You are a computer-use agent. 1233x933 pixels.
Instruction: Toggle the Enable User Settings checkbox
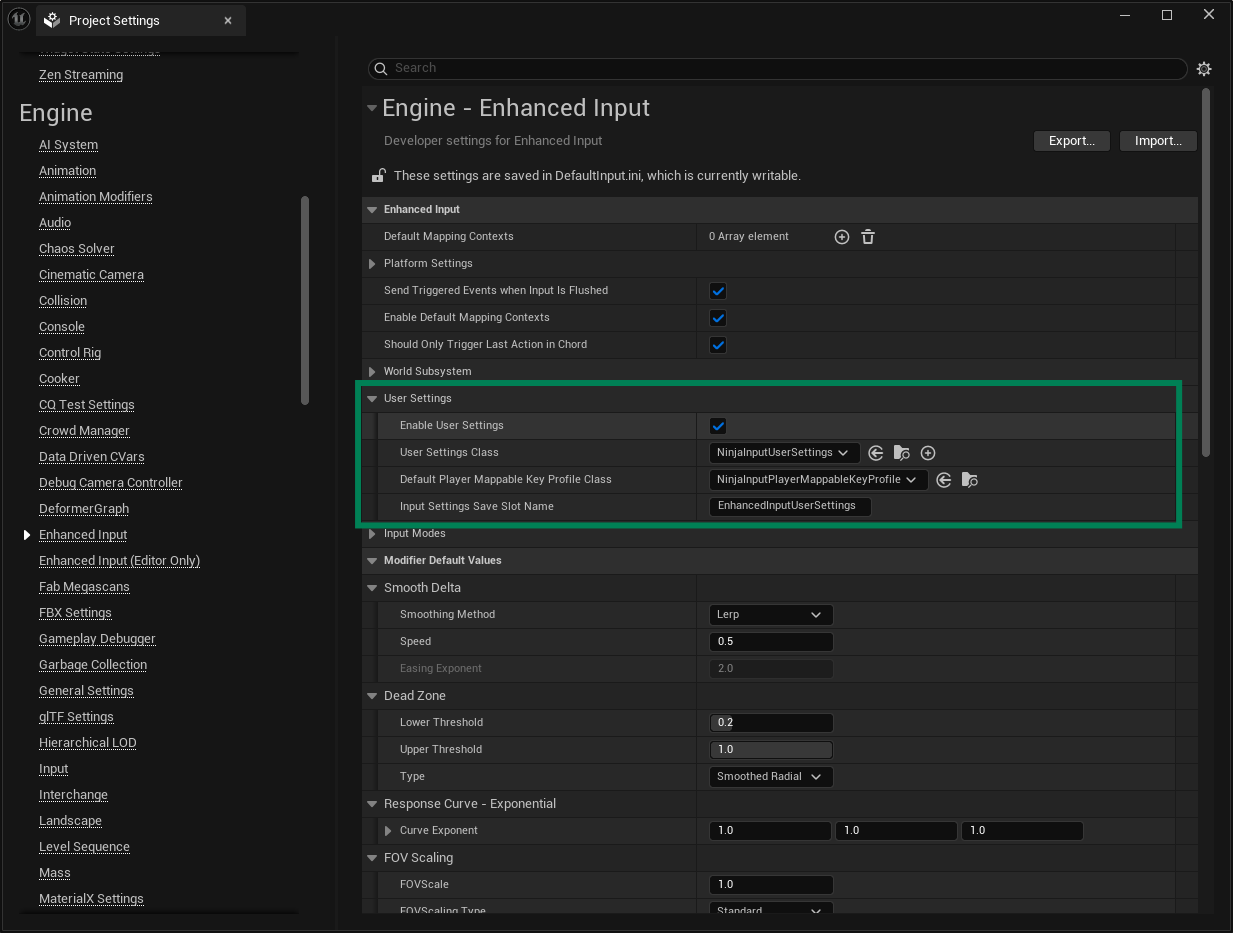pyautogui.click(x=718, y=425)
